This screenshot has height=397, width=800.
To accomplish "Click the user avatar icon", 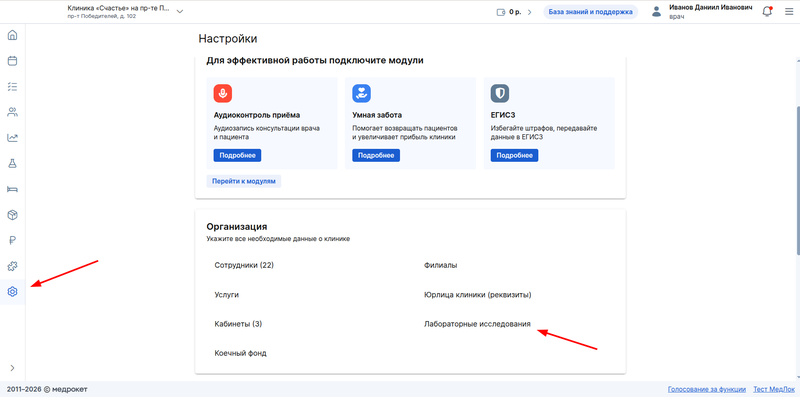I will click(657, 12).
